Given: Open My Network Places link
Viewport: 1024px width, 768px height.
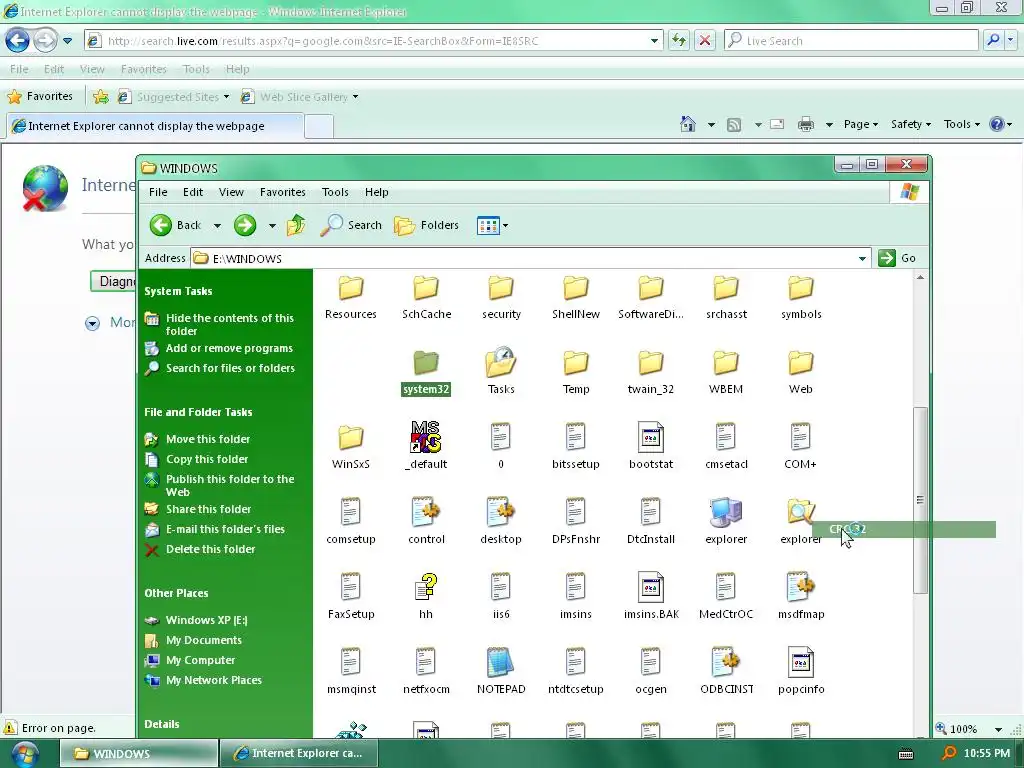Looking at the screenshot, I should pyautogui.click(x=214, y=680).
